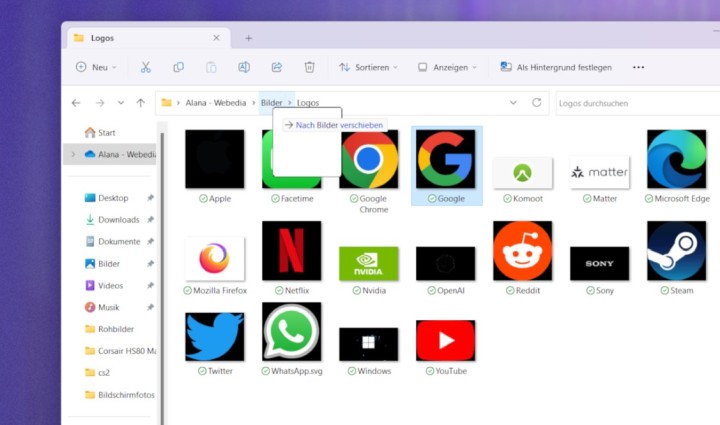720x425 pixels.
Task: Expand the Alana - Webedia tree node
Action: pos(70,154)
